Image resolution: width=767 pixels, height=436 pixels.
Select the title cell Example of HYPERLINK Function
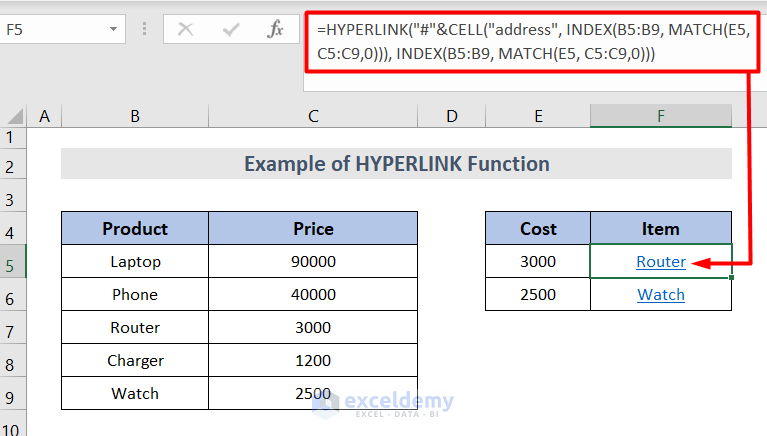(x=397, y=163)
